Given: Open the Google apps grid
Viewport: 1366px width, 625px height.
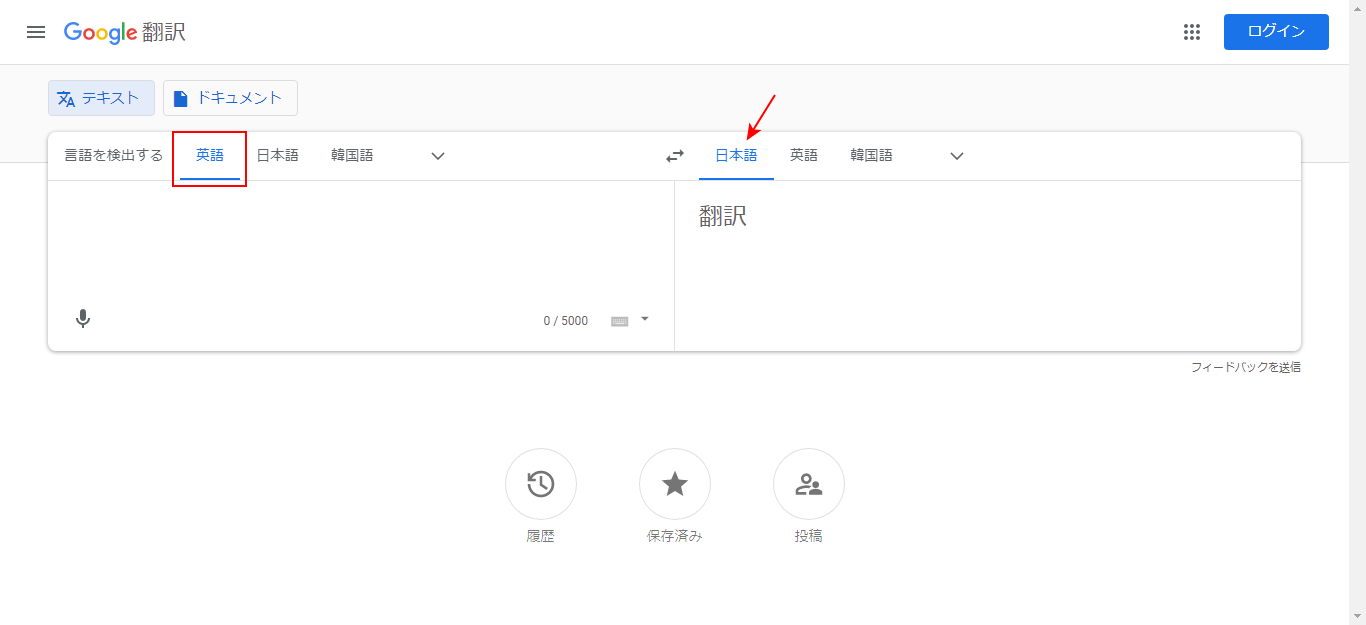Looking at the screenshot, I should pos(1191,32).
